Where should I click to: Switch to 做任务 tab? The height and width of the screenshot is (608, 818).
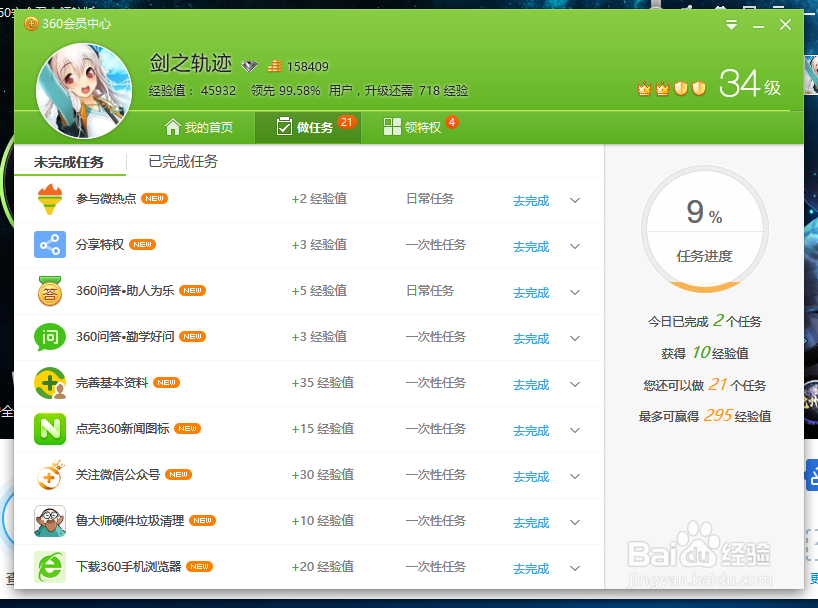pyautogui.click(x=308, y=127)
